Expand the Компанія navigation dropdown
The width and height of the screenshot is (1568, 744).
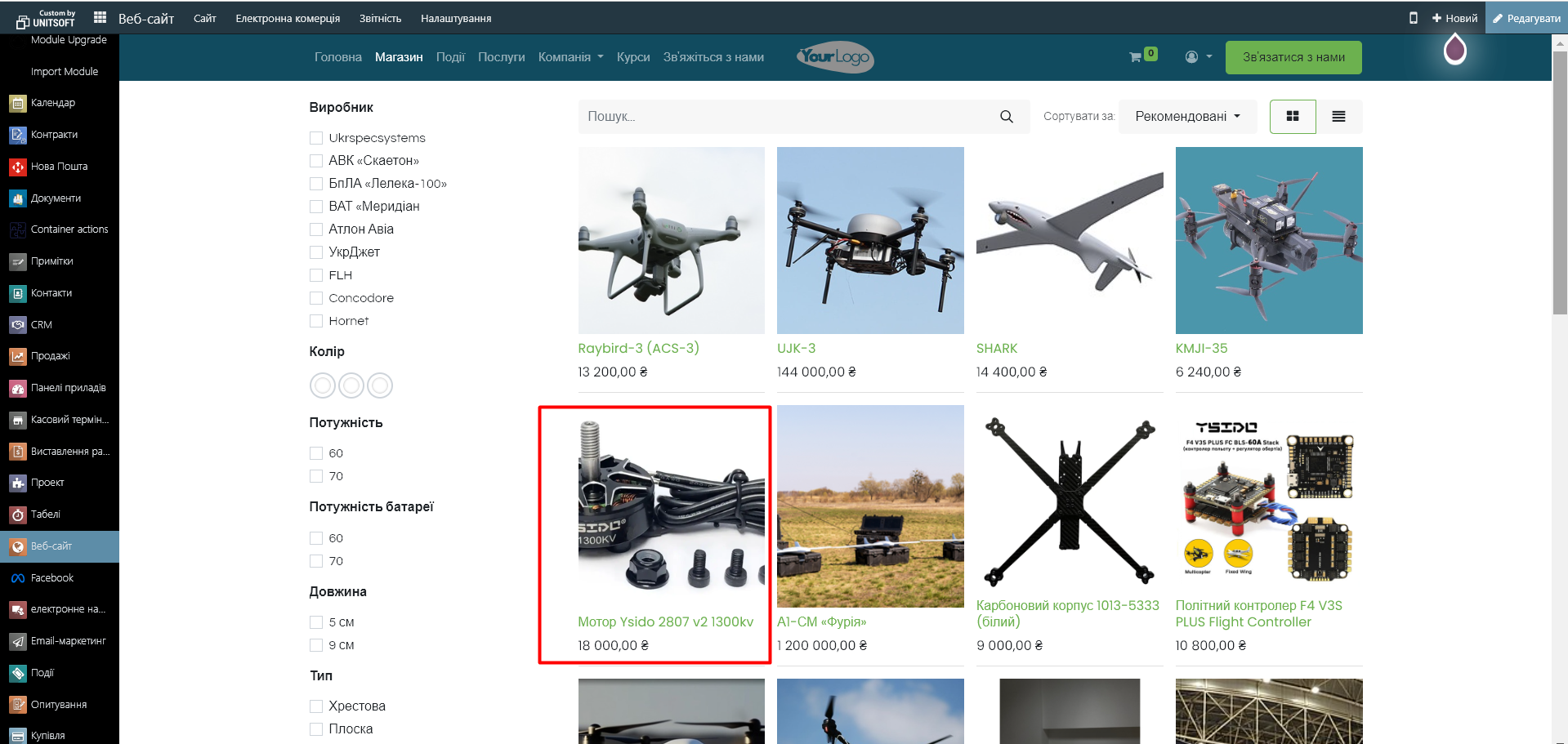(570, 57)
